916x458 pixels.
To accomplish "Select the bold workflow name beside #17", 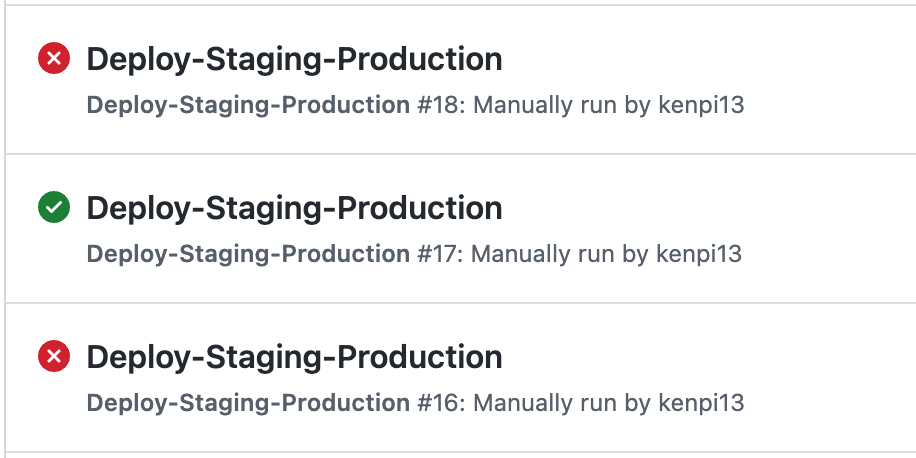I will [x=248, y=254].
